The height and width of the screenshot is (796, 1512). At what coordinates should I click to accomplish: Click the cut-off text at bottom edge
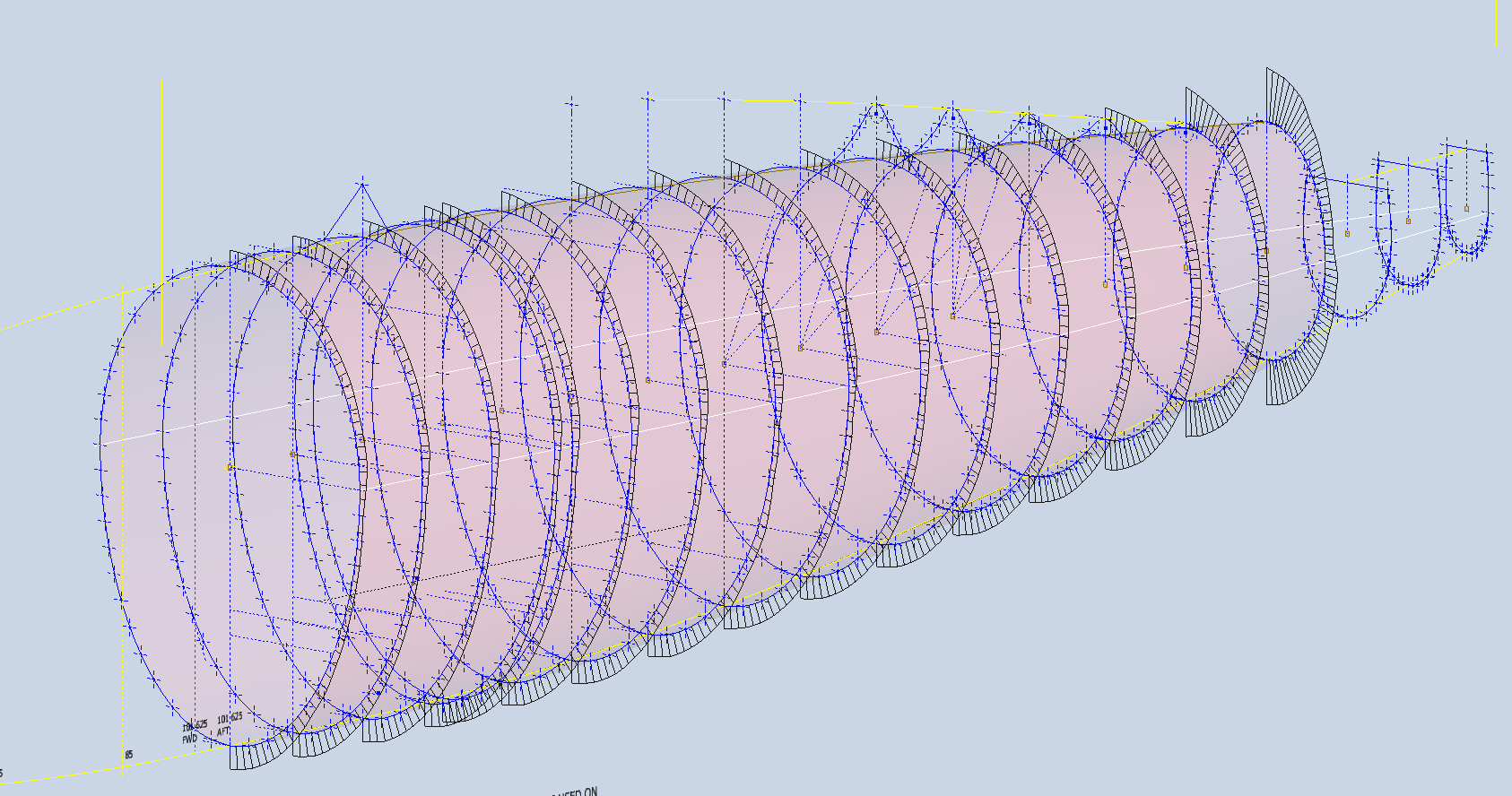click(x=574, y=792)
